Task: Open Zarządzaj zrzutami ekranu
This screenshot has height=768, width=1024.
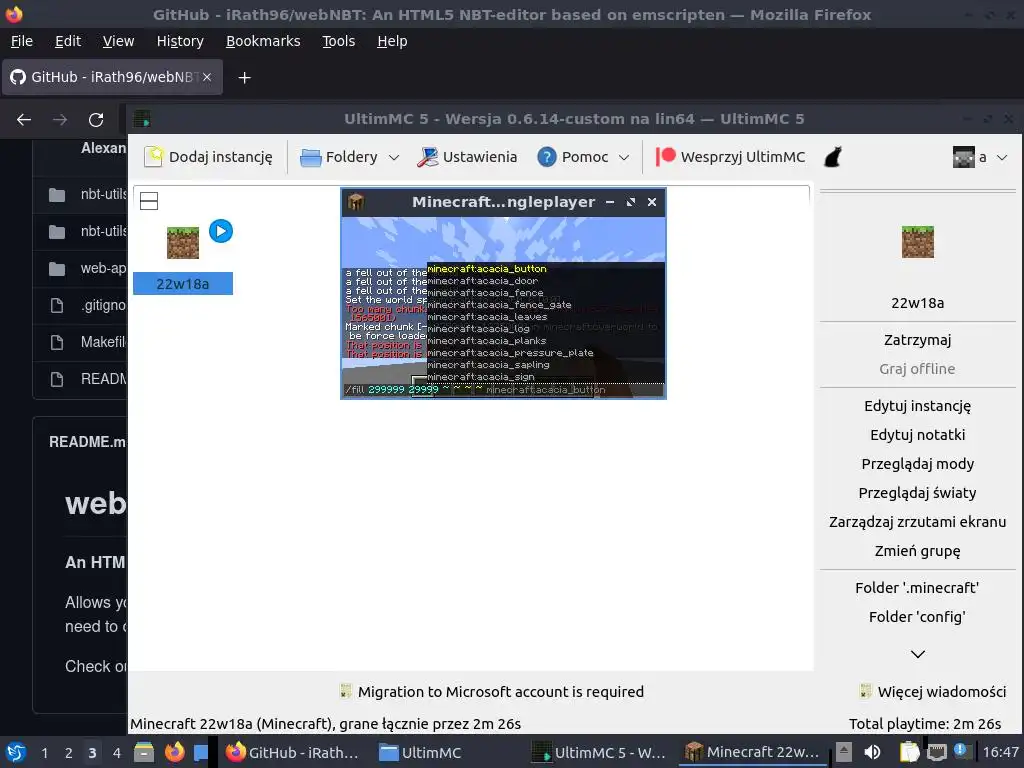Action: 918,522
